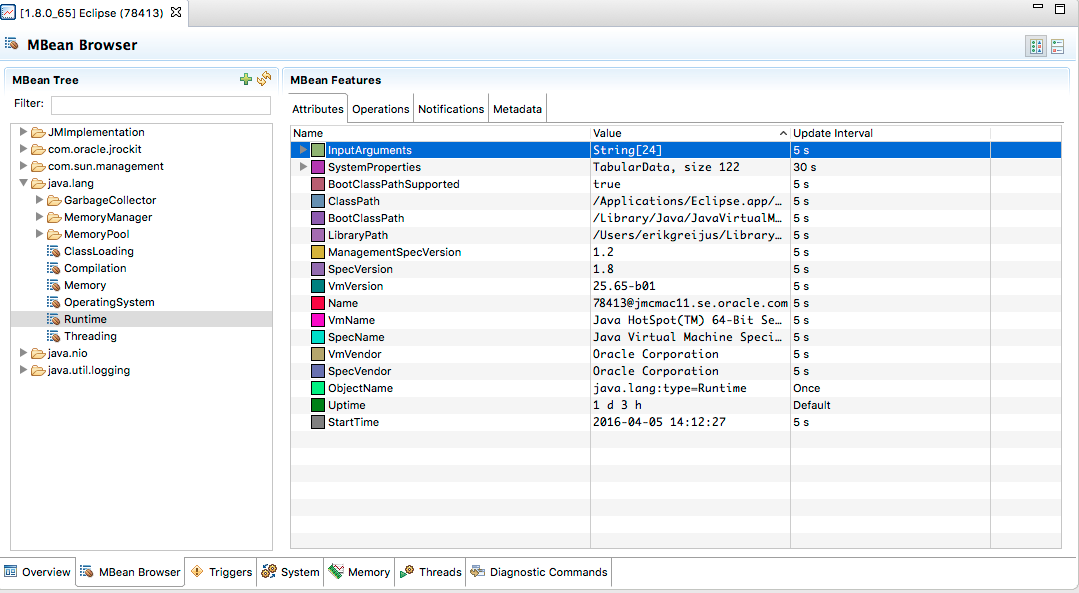The height and width of the screenshot is (593, 1079).
Task: Click the Threading MBean icon in tree
Action: [53, 336]
